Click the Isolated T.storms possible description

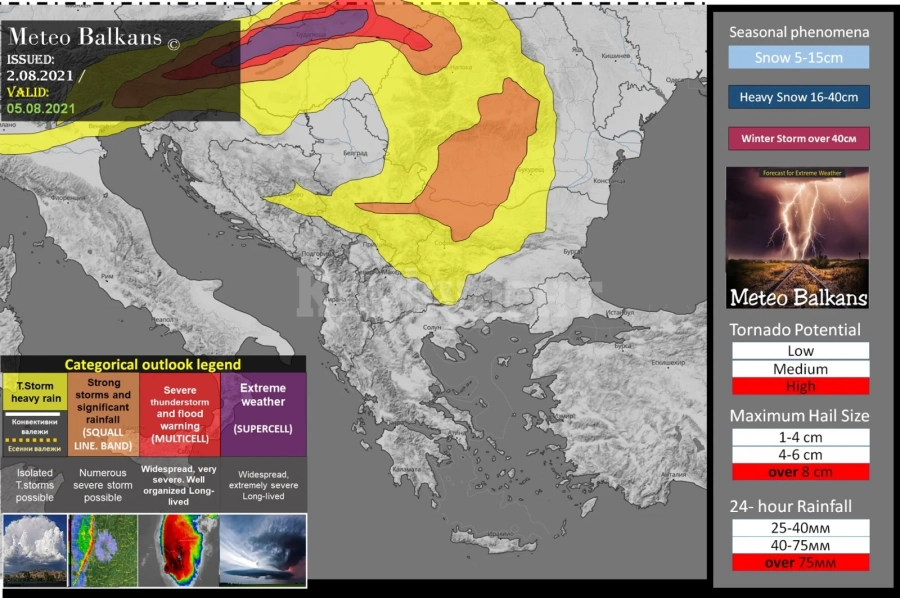point(34,485)
